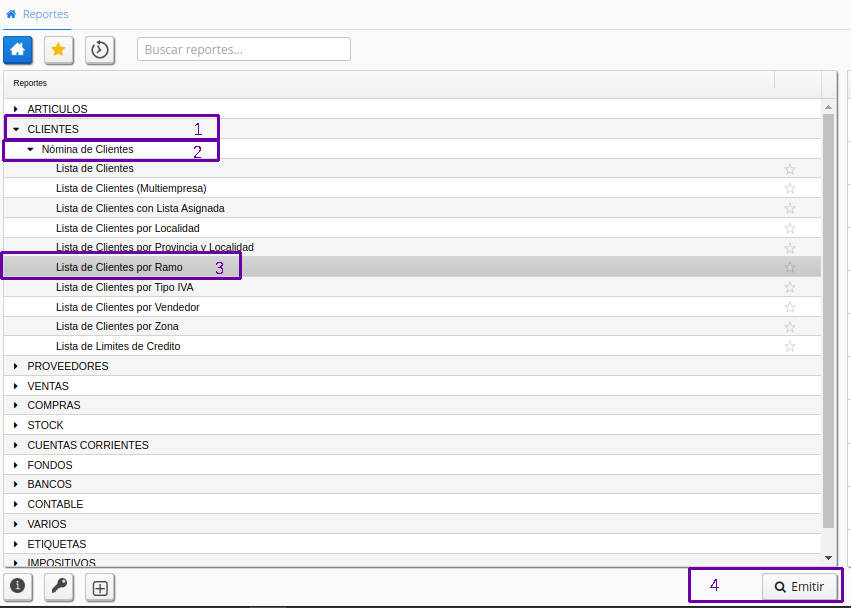The image size is (851, 608).
Task: Click the info icon button
Action: 18,587
